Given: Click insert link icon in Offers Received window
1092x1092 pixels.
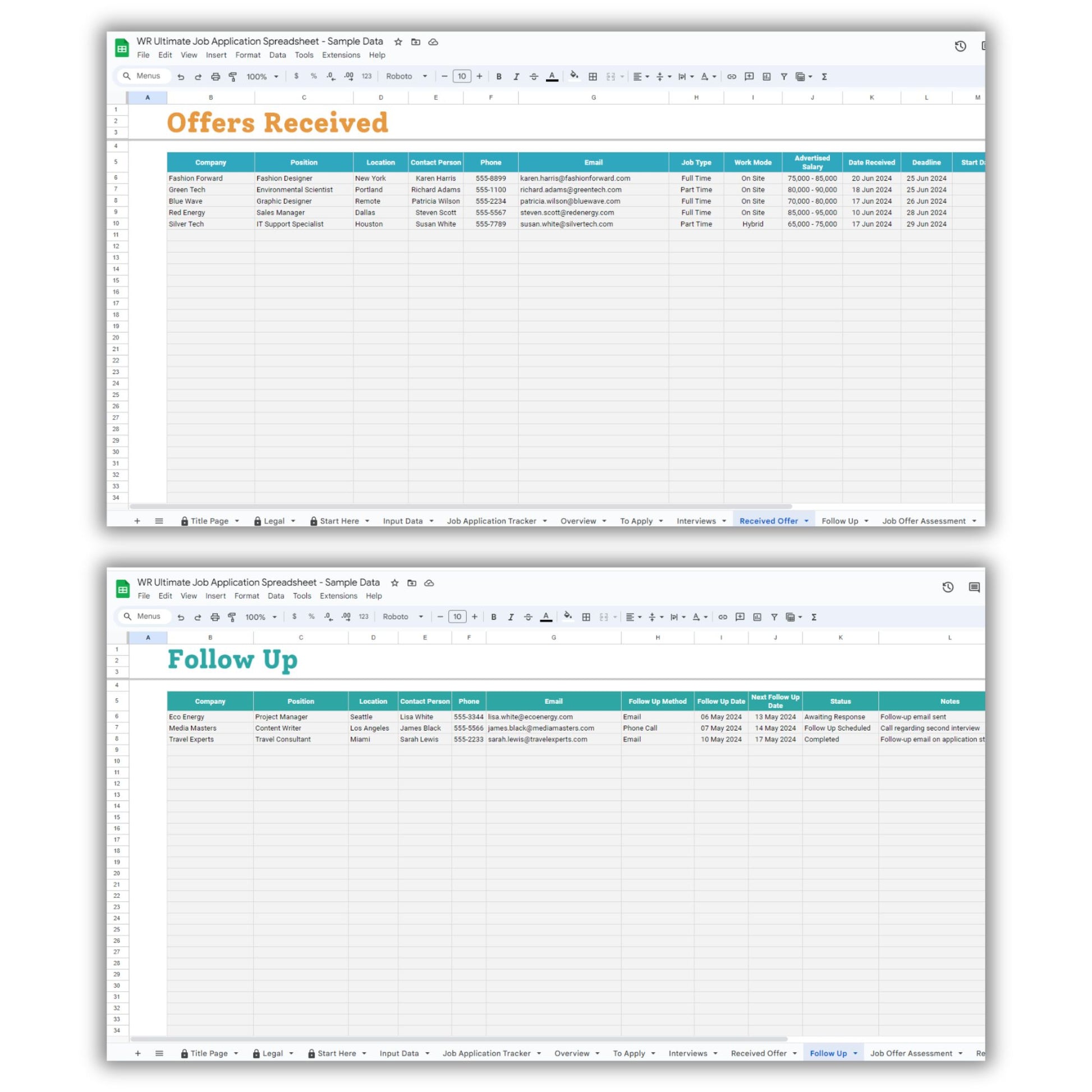Looking at the screenshot, I should 731,76.
